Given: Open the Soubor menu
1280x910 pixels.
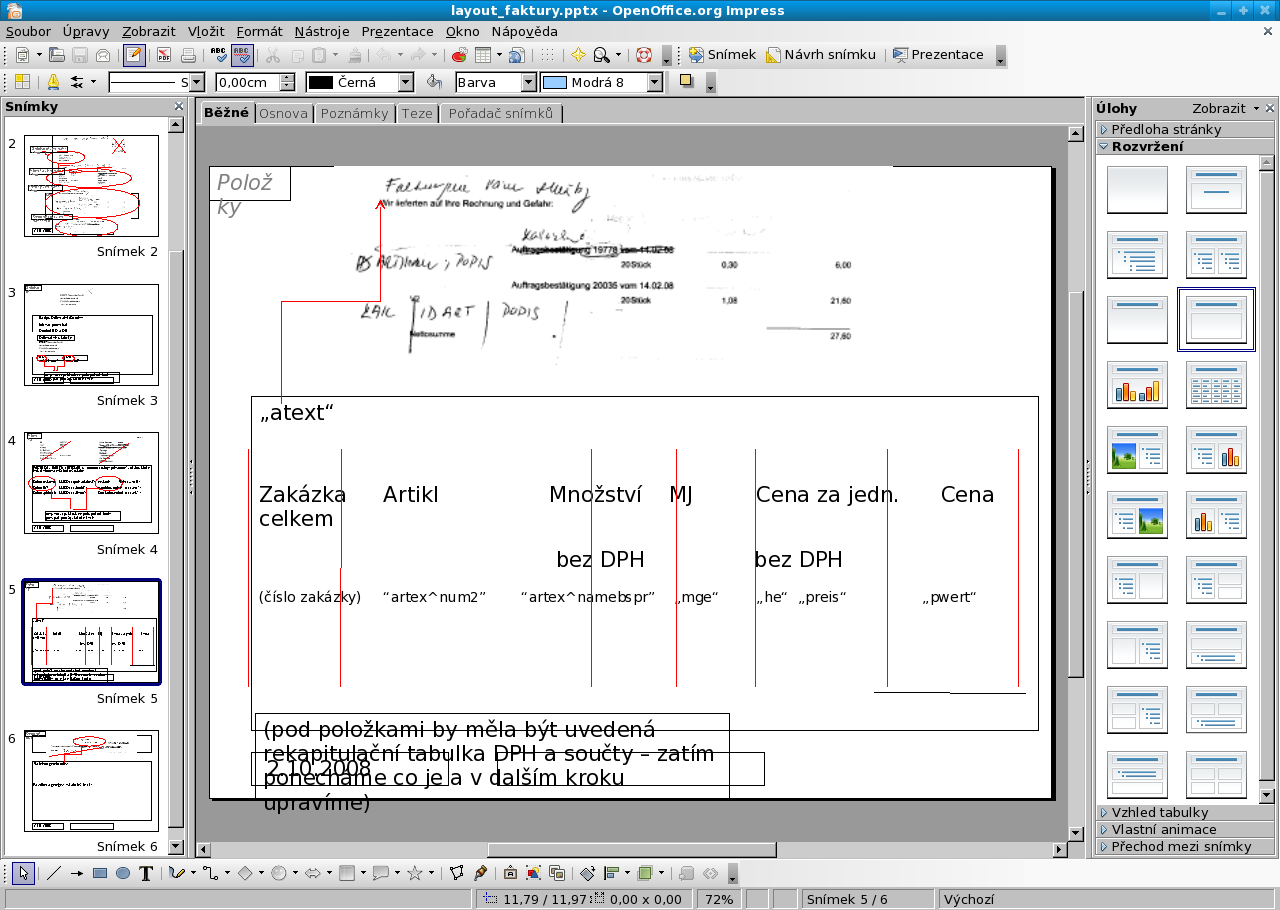Looking at the screenshot, I should click(28, 31).
